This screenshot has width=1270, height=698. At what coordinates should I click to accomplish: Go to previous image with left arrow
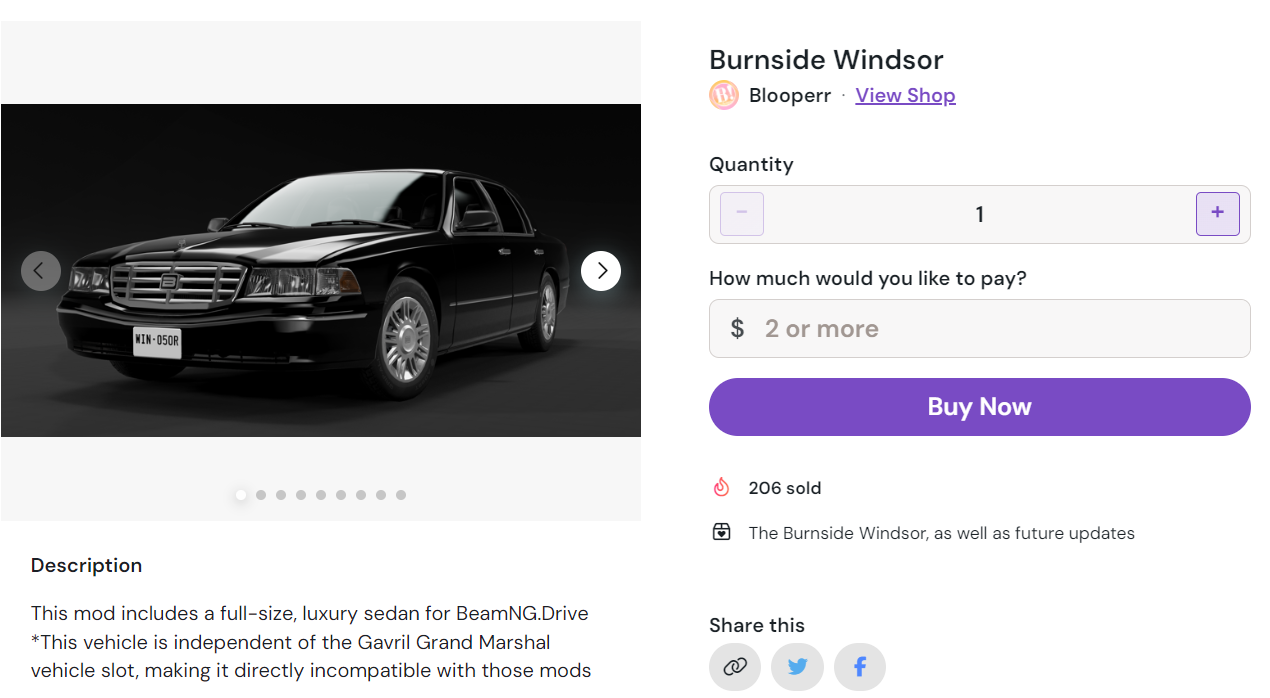pyautogui.click(x=41, y=270)
